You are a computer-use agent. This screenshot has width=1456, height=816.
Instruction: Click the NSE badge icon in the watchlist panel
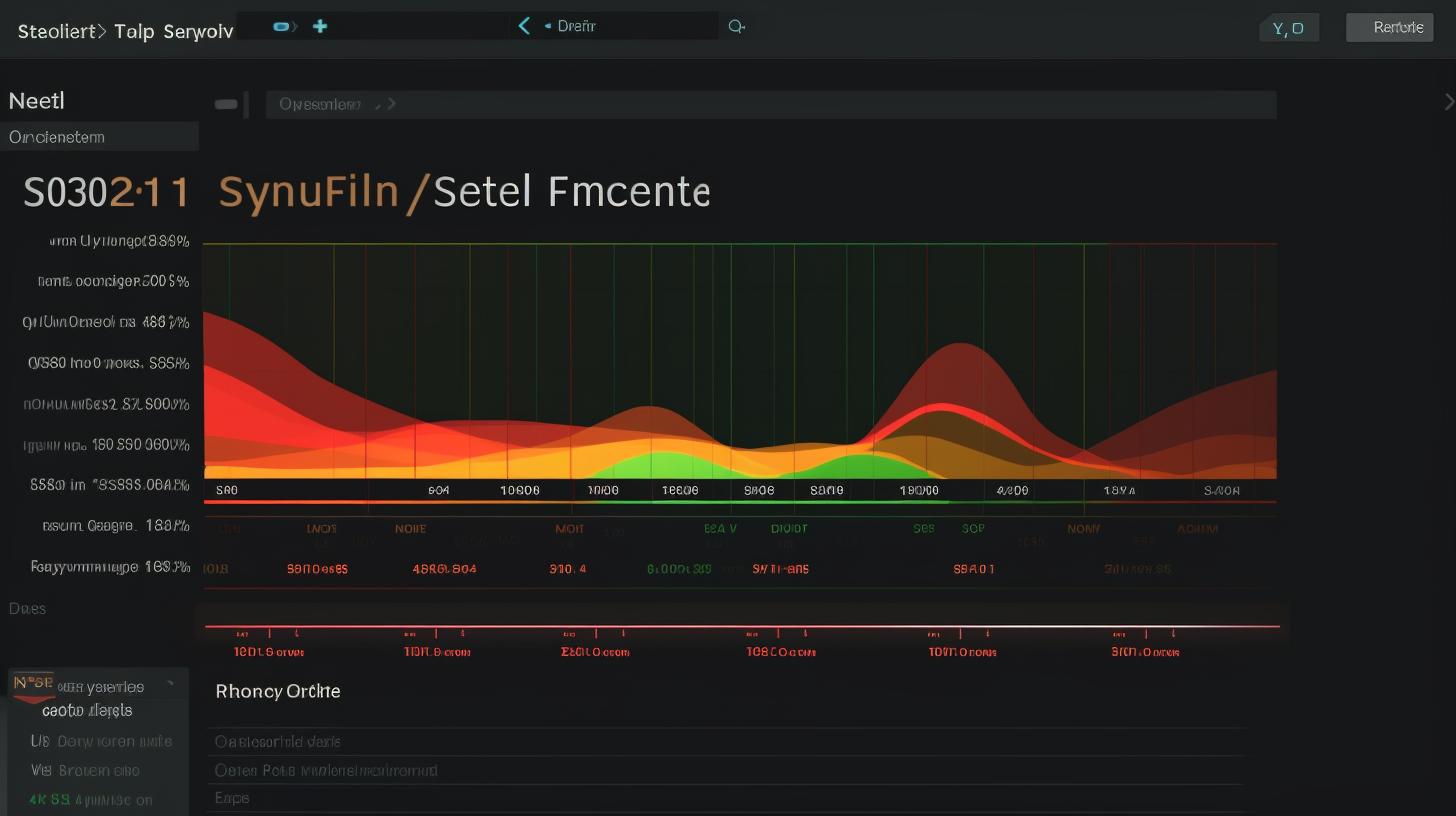point(33,685)
